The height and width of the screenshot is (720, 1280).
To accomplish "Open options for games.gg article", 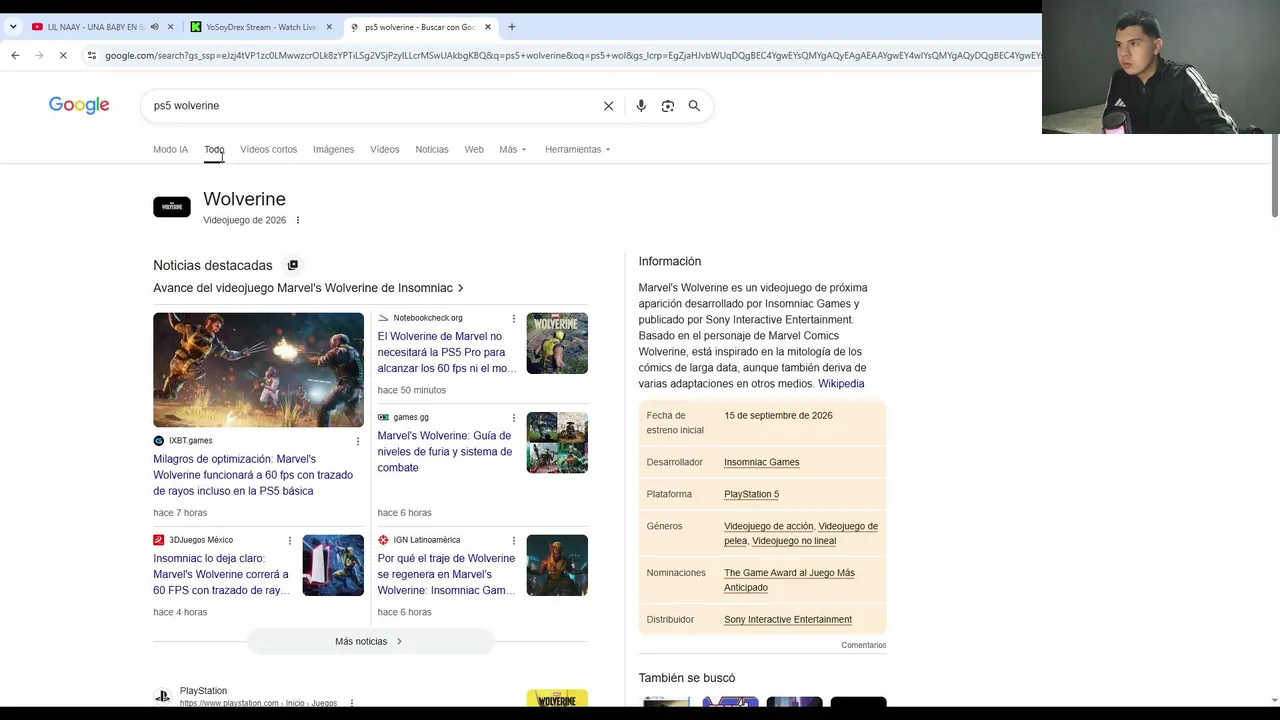I will (514, 418).
